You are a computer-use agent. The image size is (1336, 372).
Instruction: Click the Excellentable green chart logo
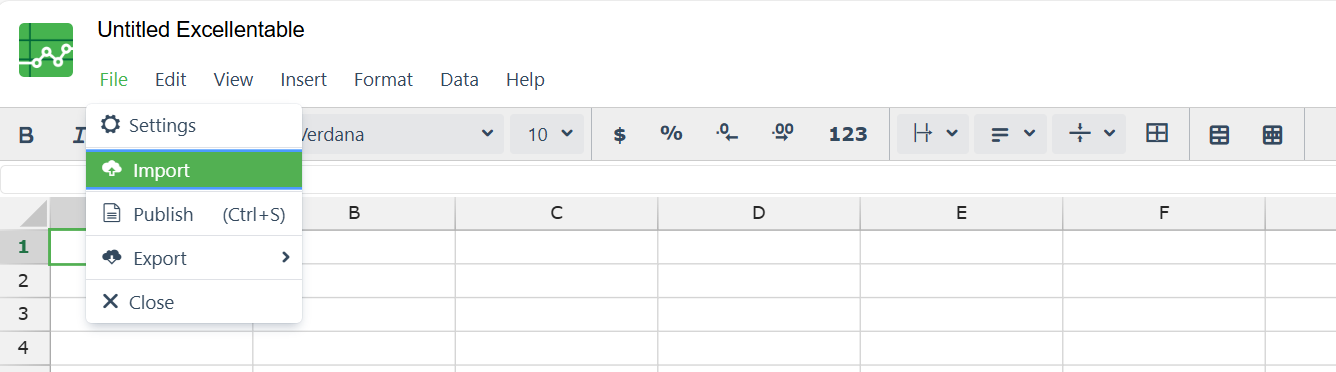[x=46, y=50]
